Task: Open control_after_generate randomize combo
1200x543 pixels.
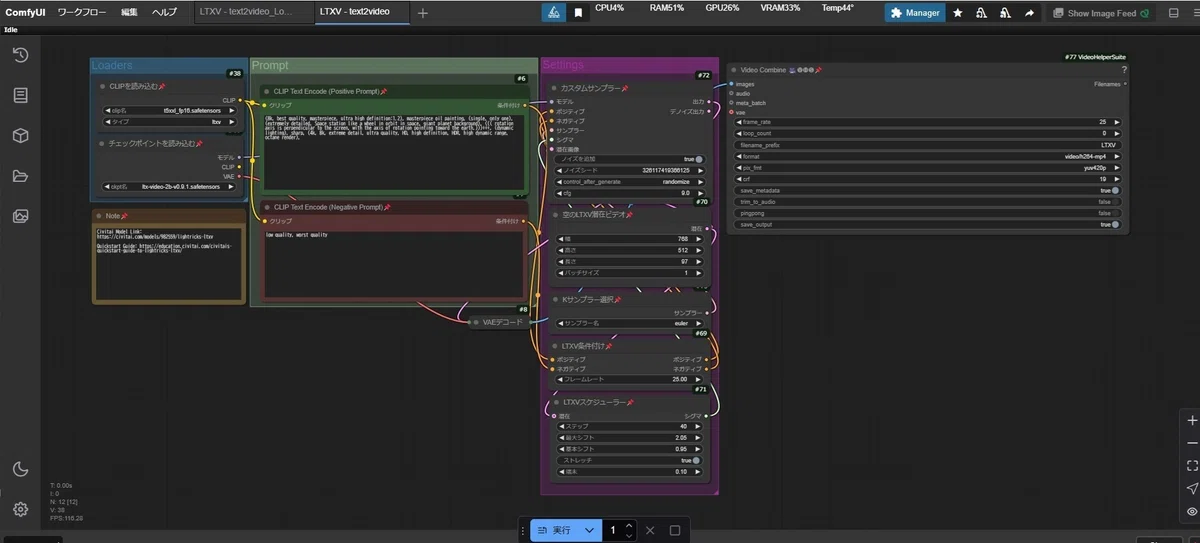Action: click(629, 182)
